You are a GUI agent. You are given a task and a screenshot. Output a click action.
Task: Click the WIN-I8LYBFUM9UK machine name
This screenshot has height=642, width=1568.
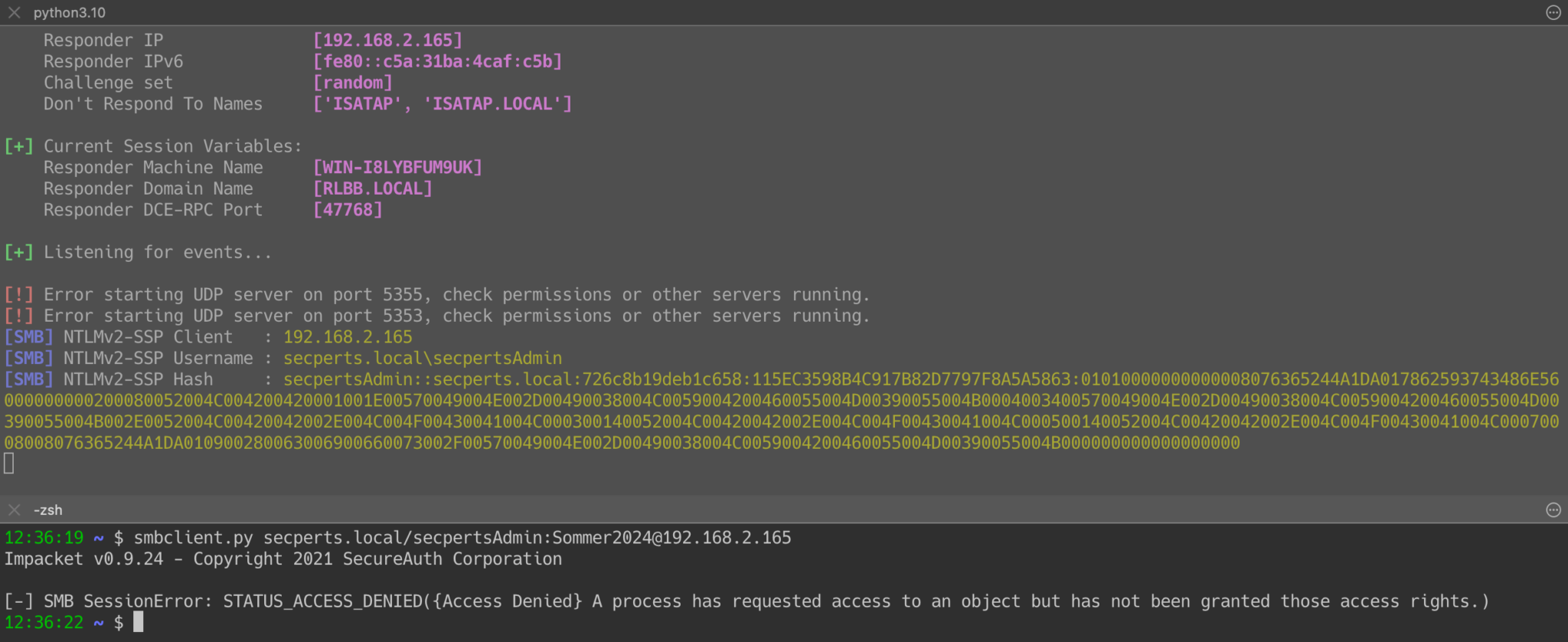point(398,167)
